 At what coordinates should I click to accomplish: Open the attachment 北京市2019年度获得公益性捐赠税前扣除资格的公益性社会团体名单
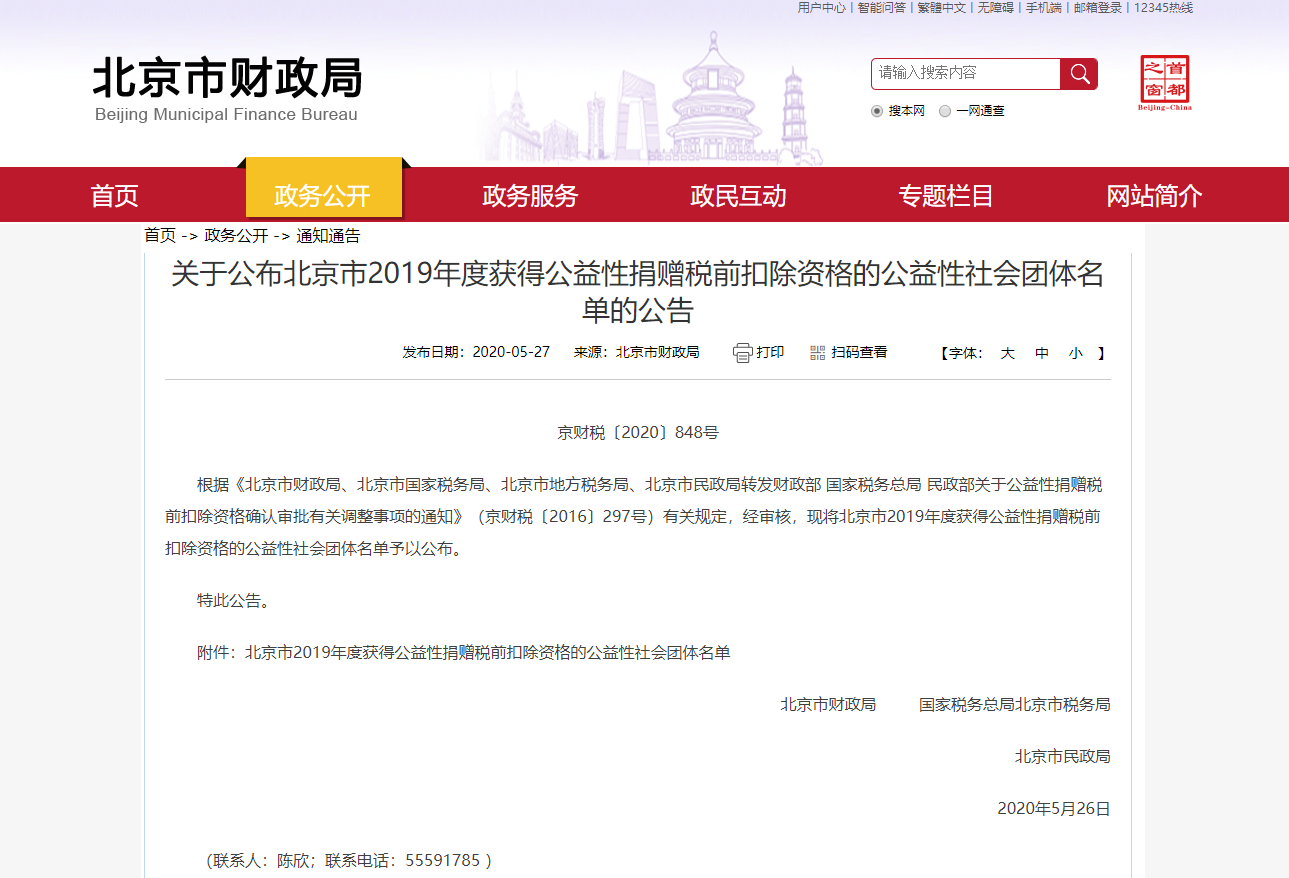(x=488, y=653)
